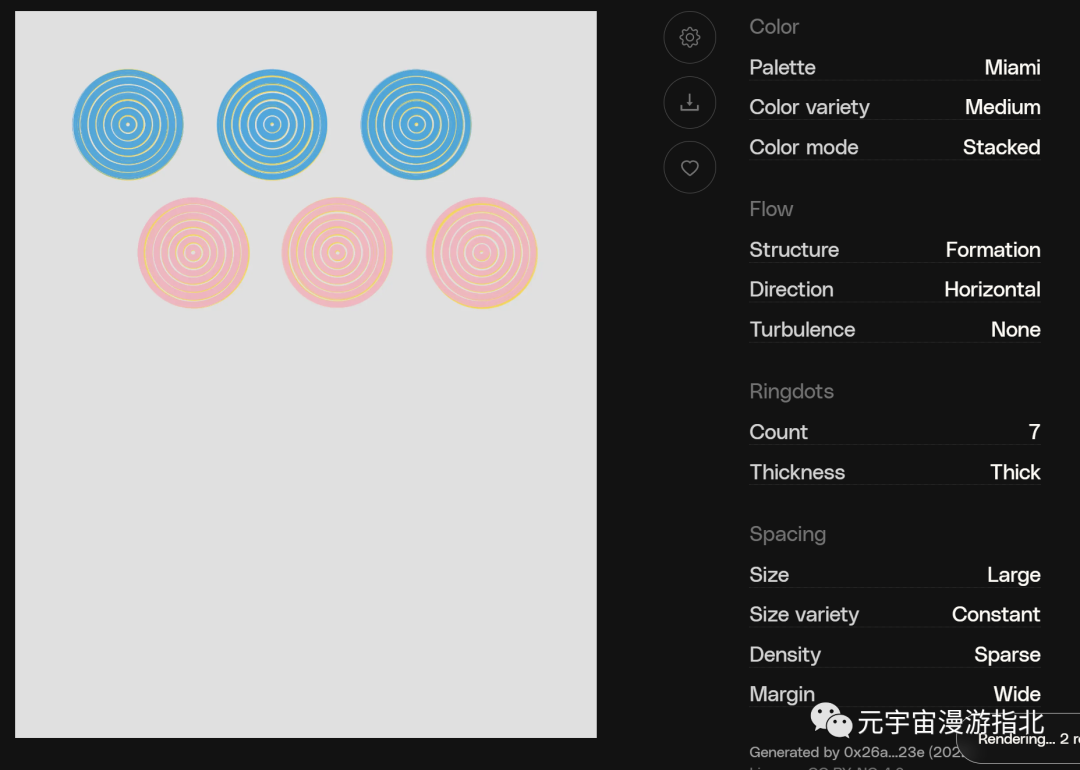The width and height of the screenshot is (1080, 770).
Task: Click the Thickness value Thick
Action: pyautogui.click(x=1015, y=472)
